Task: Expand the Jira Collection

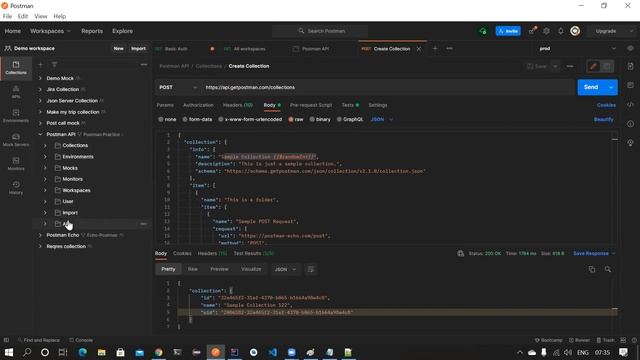Action: point(40,89)
